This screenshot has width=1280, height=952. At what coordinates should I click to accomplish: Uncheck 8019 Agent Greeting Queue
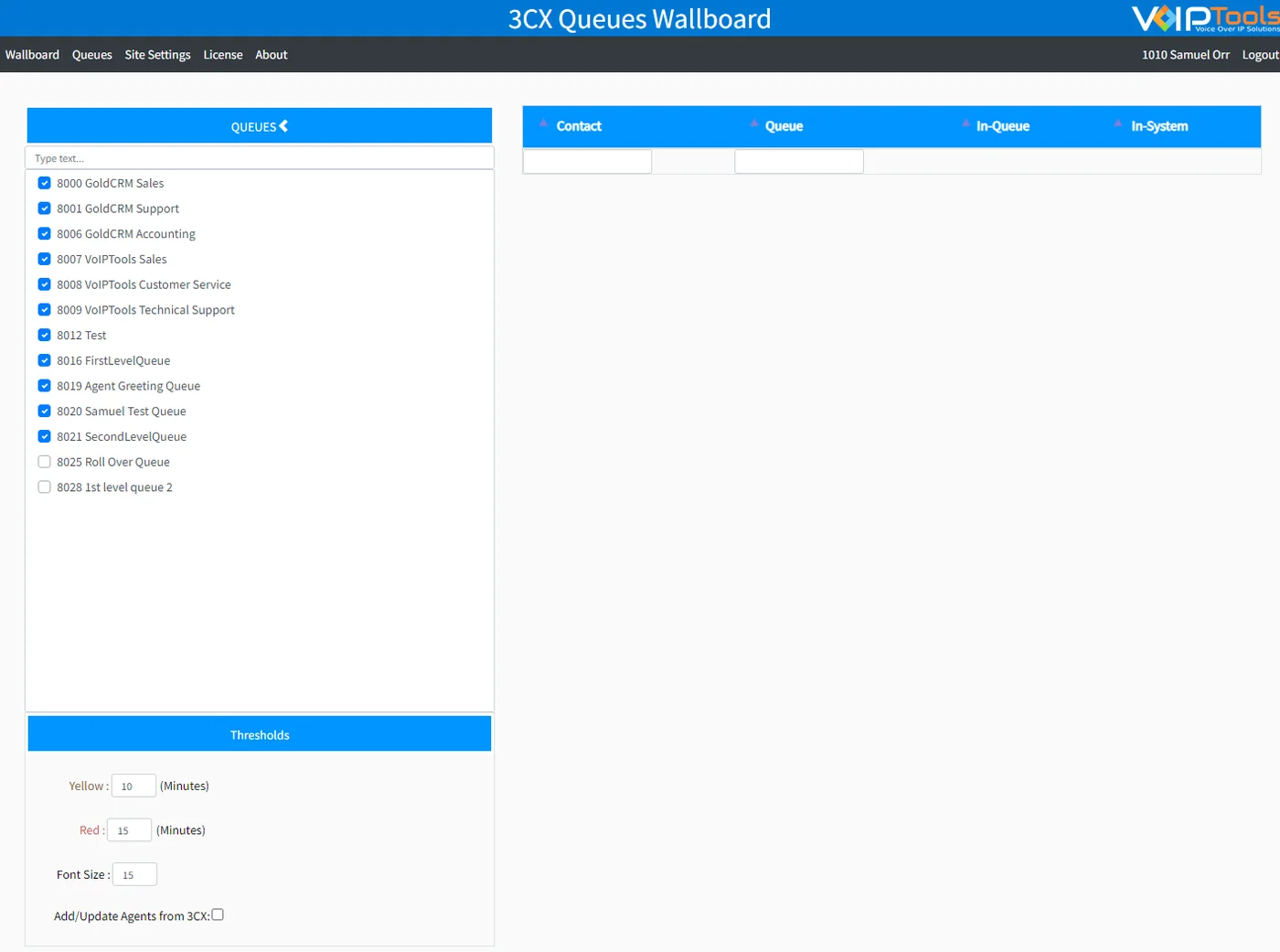tap(44, 385)
